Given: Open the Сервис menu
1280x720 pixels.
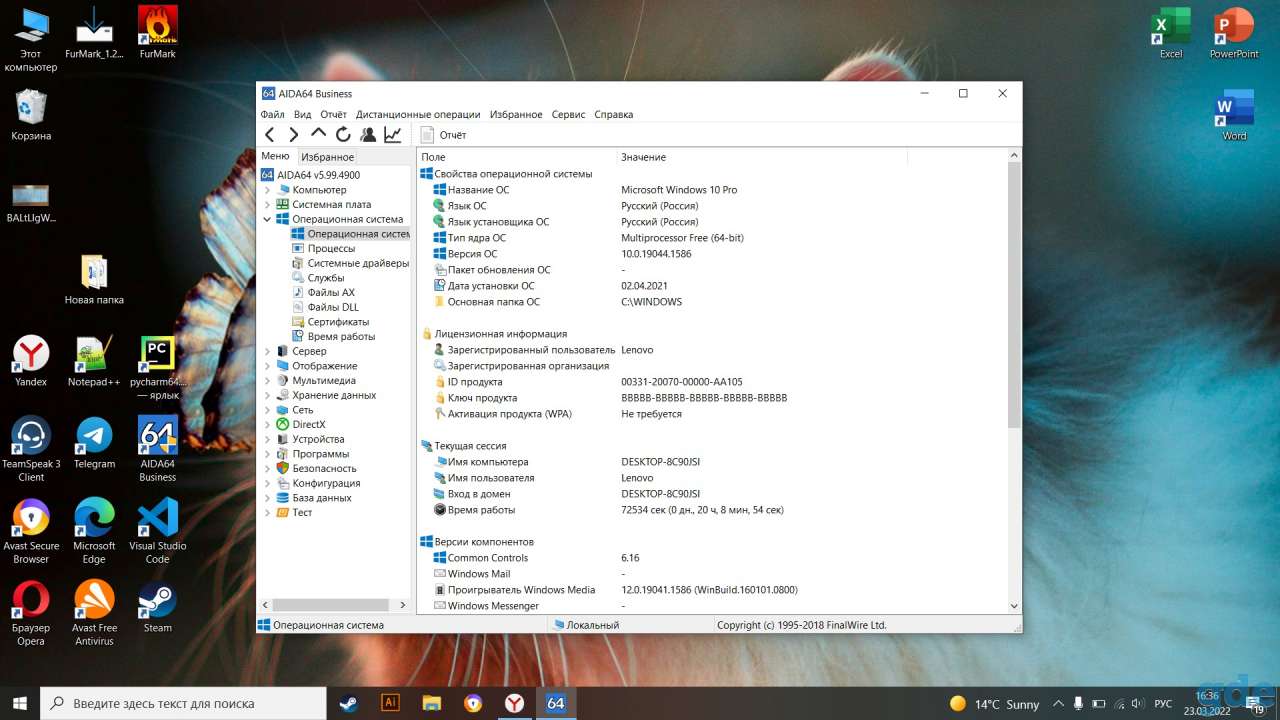Looking at the screenshot, I should [x=568, y=114].
